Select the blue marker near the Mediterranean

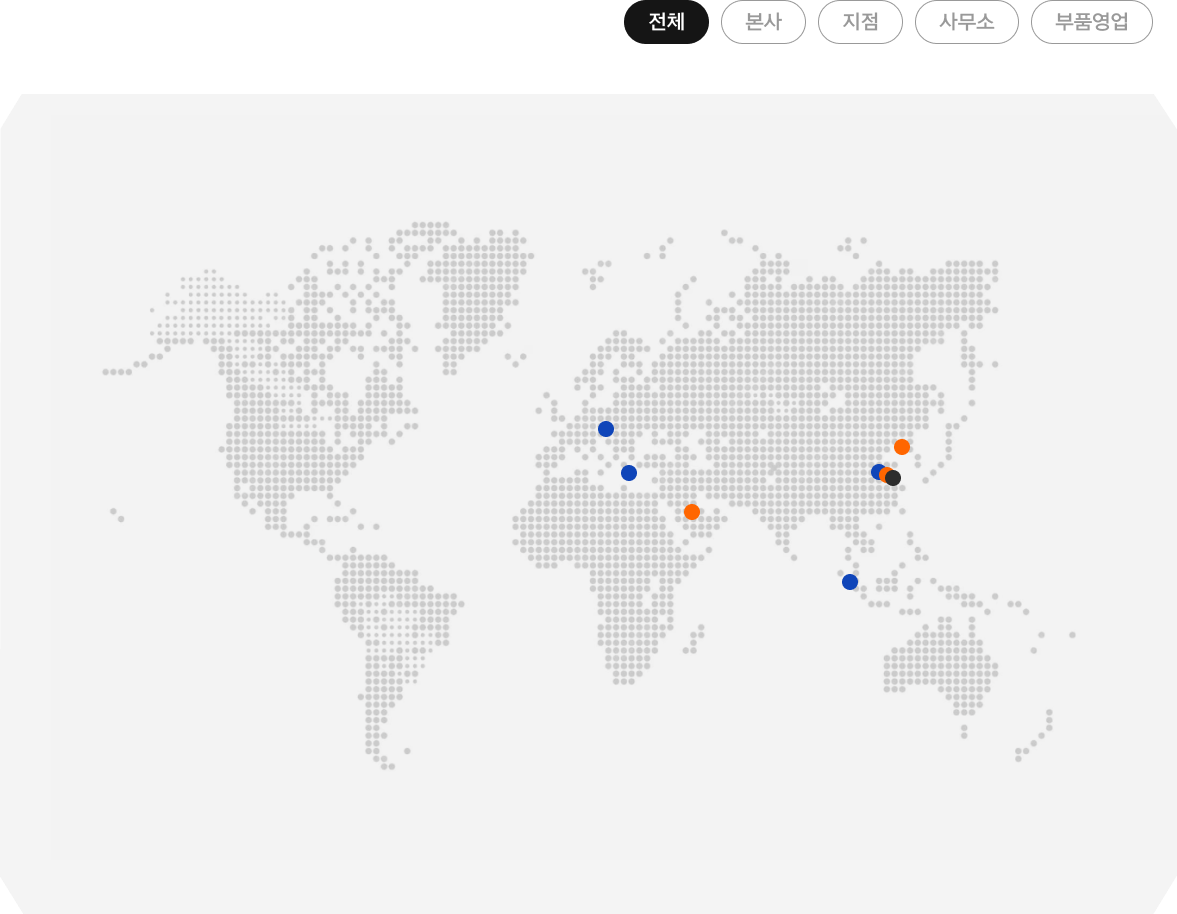(629, 473)
